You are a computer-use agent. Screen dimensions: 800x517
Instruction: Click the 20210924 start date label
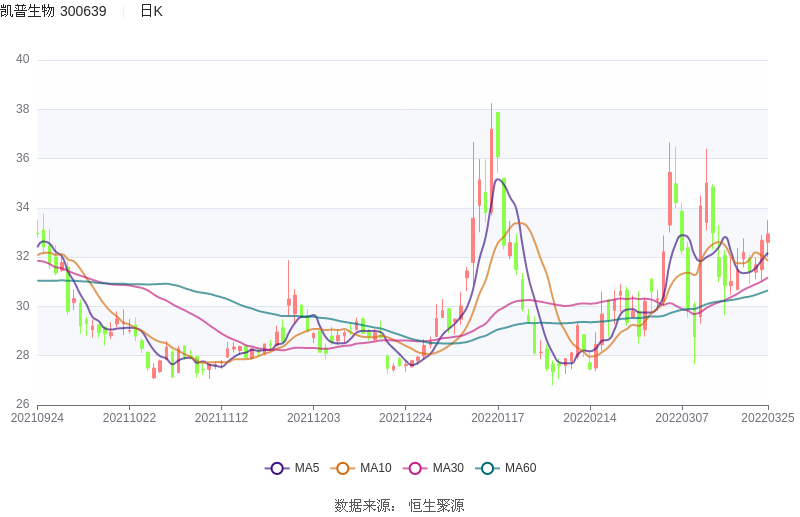tap(37, 418)
